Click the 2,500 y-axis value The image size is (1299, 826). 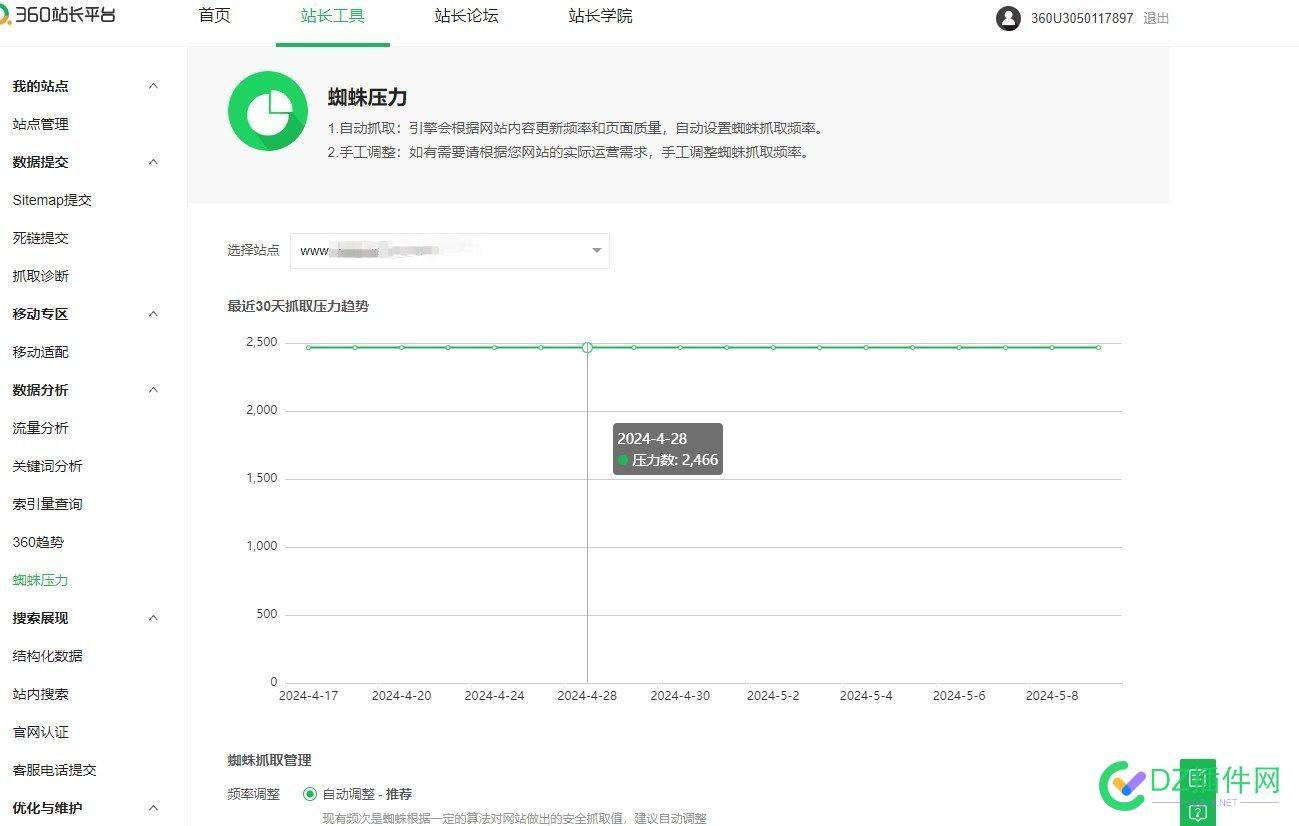[262, 342]
